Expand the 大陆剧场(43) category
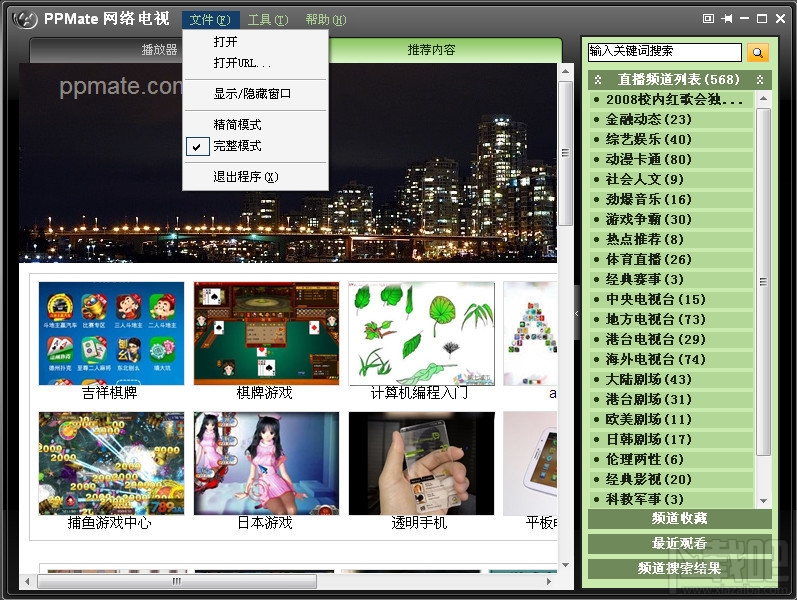Image resolution: width=797 pixels, height=600 pixels. 671,379
